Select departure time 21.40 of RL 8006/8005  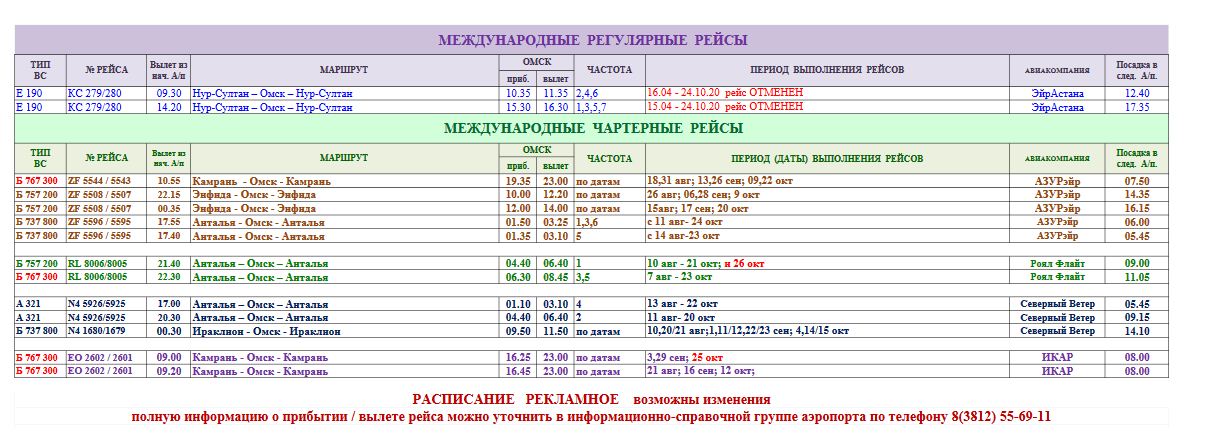point(169,263)
